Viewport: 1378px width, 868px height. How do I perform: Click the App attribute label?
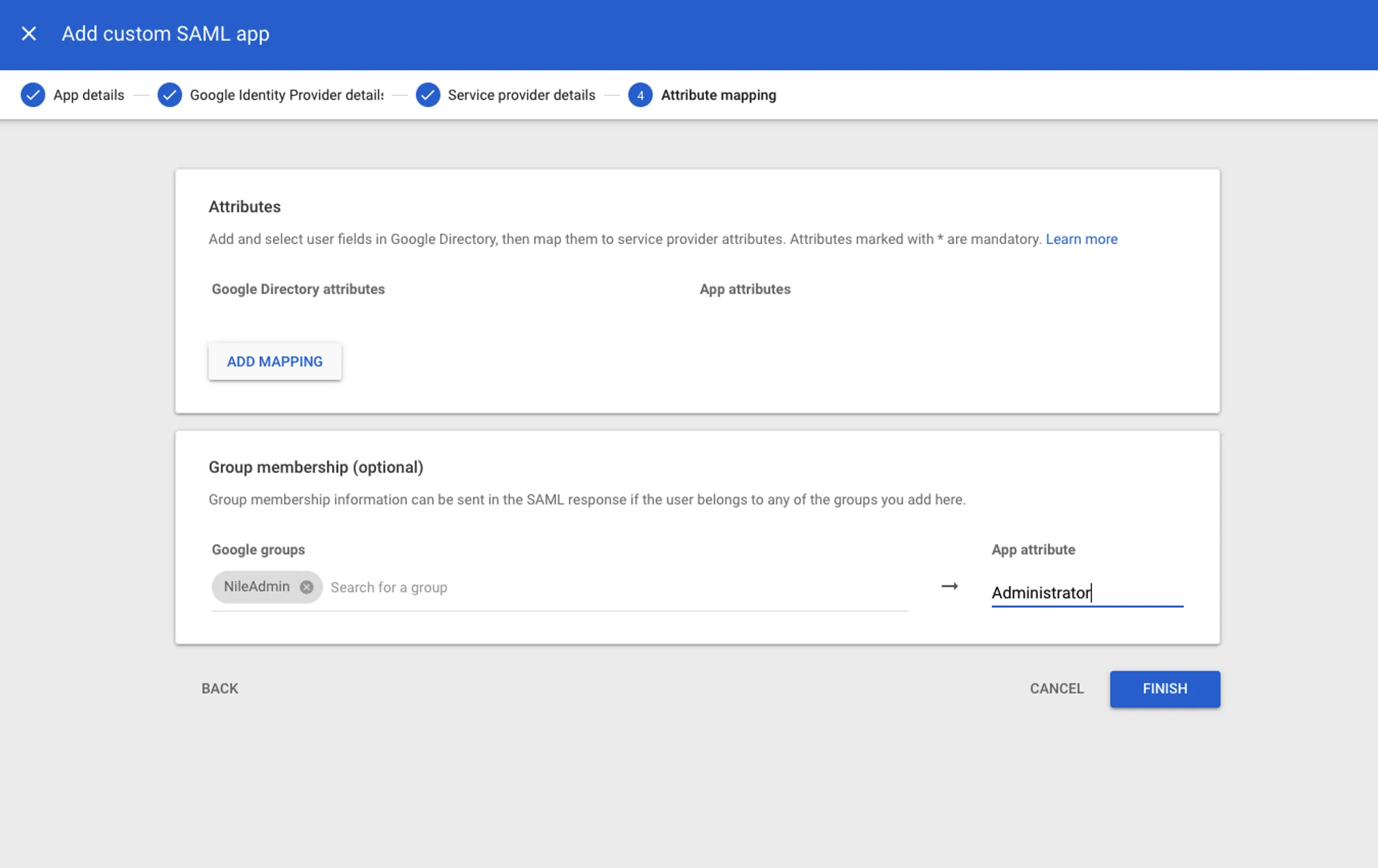(1033, 550)
